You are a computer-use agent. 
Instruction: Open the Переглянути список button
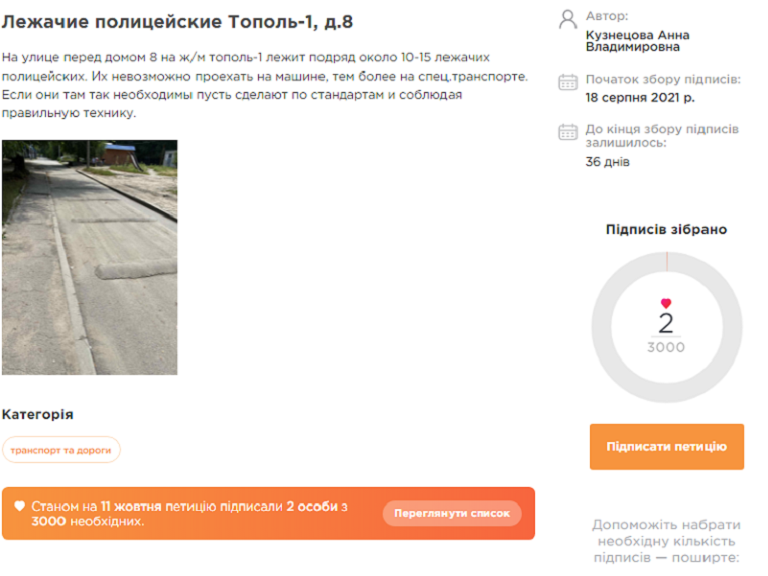coord(452,513)
